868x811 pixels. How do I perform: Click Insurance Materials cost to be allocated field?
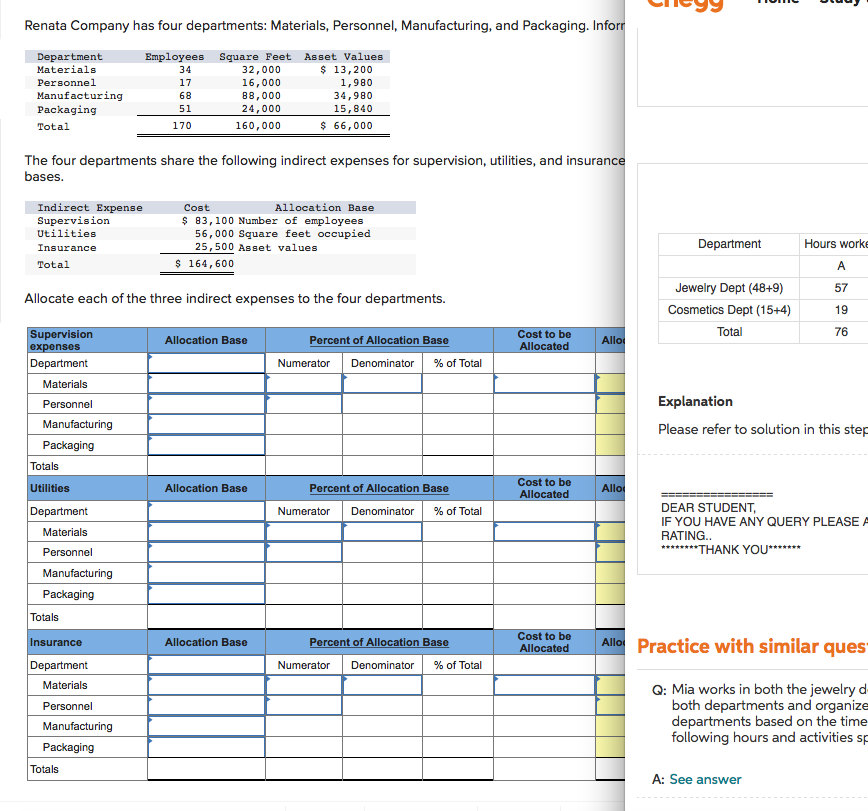point(544,685)
